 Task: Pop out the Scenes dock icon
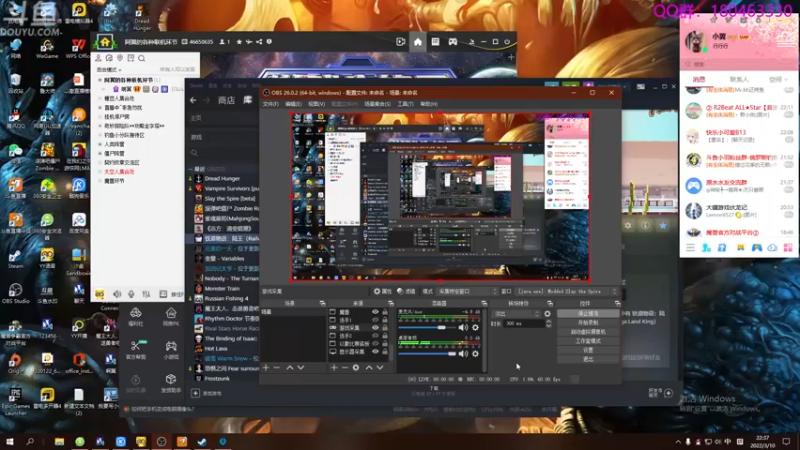click(322, 303)
